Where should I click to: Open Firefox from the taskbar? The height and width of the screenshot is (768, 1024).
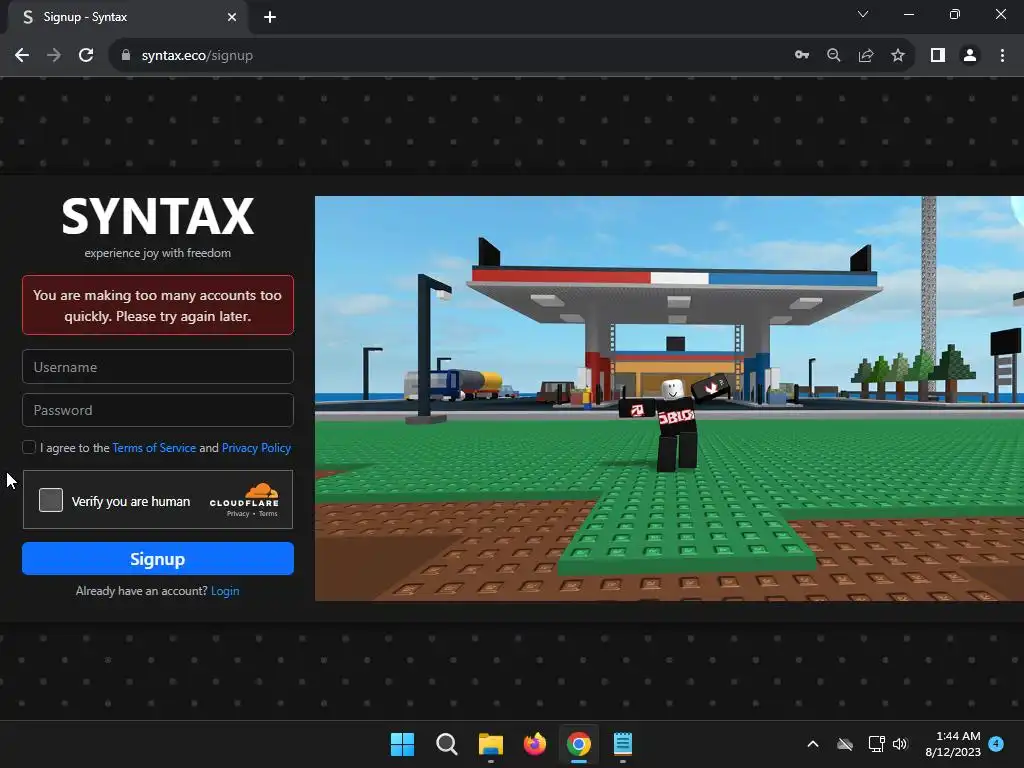(535, 744)
